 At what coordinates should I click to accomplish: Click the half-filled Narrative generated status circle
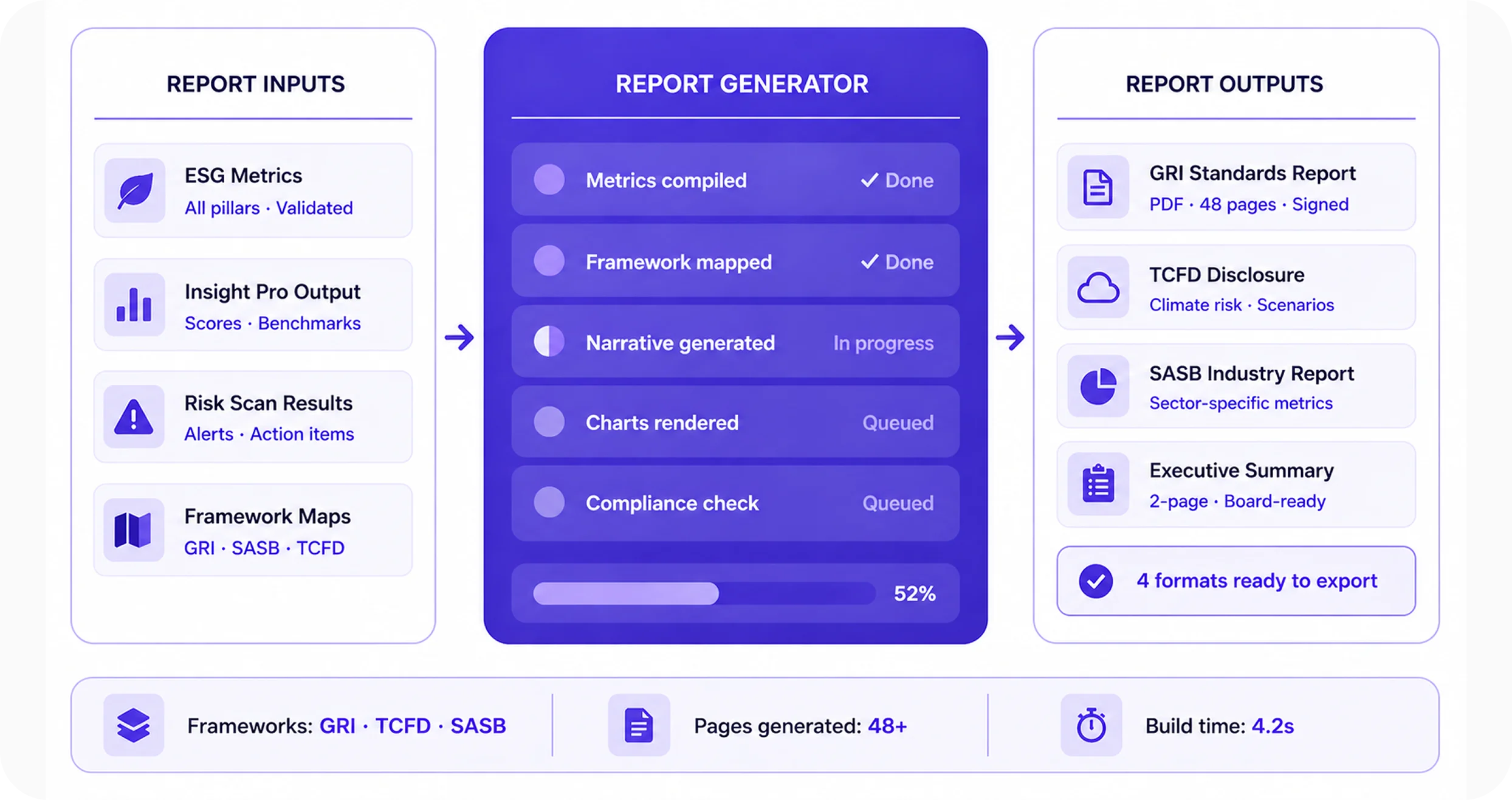click(549, 342)
